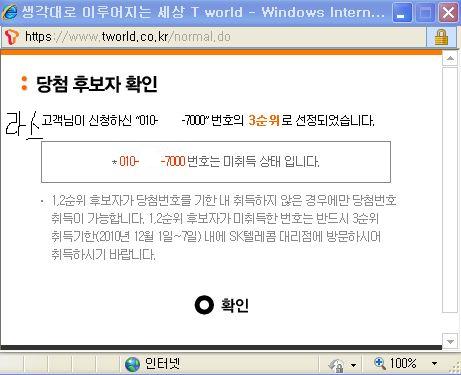The image size is (461, 375).
Task: Open the protected mode security dropdown arrow
Action: [353, 365]
